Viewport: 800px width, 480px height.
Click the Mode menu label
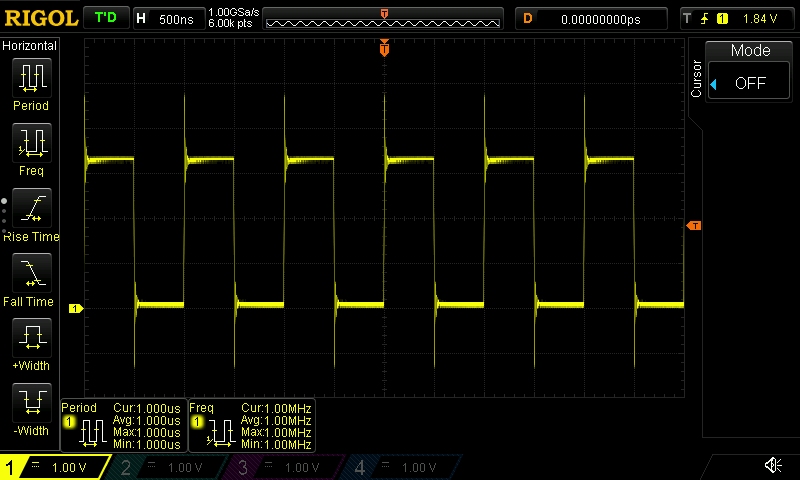(750, 50)
